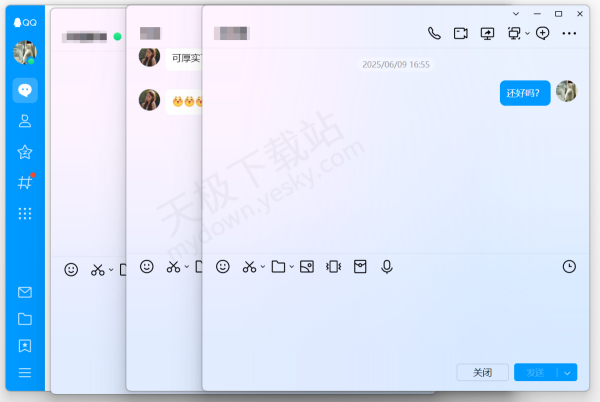
Task: Click the screen share icon
Action: pyautogui.click(x=488, y=33)
